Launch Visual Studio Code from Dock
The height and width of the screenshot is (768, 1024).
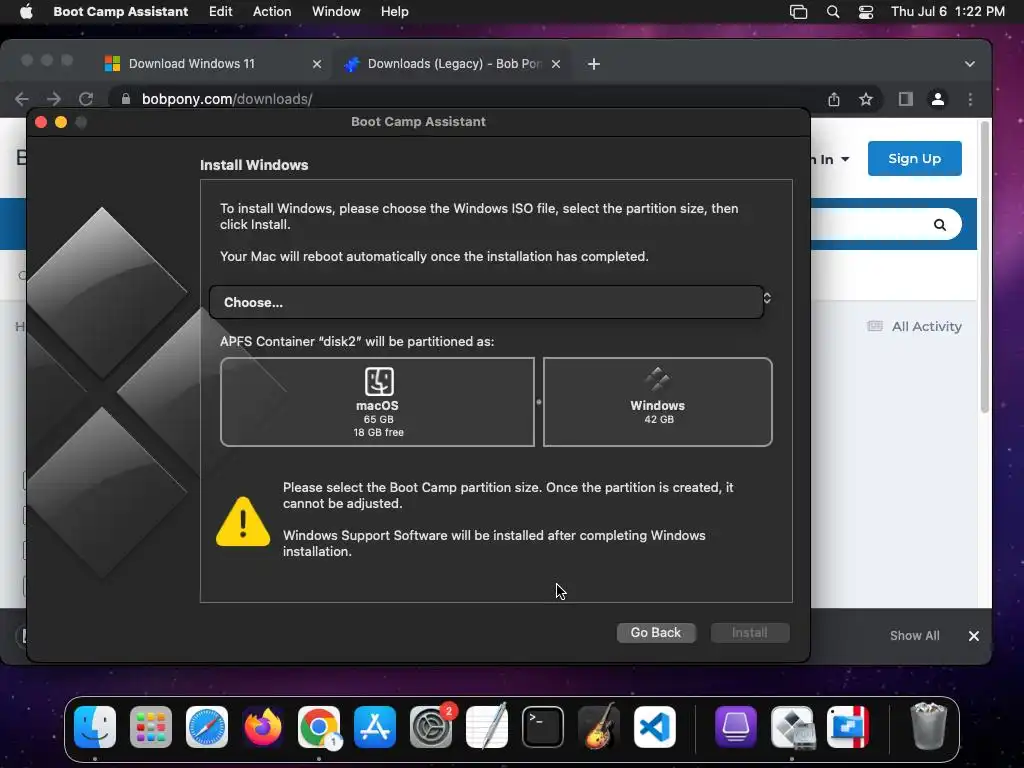click(x=655, y=727)
